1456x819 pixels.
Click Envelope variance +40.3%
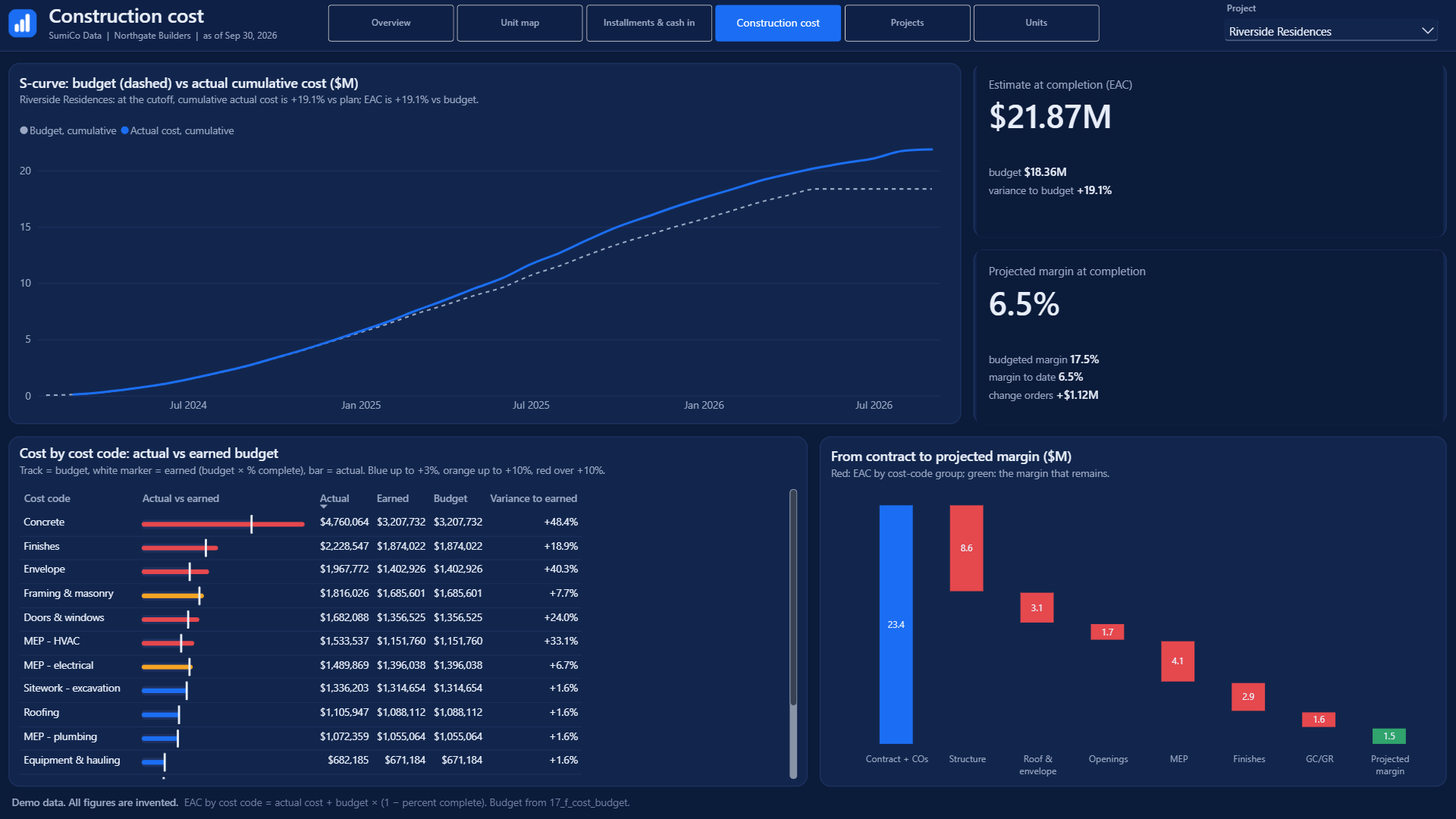tap(560, 569)
